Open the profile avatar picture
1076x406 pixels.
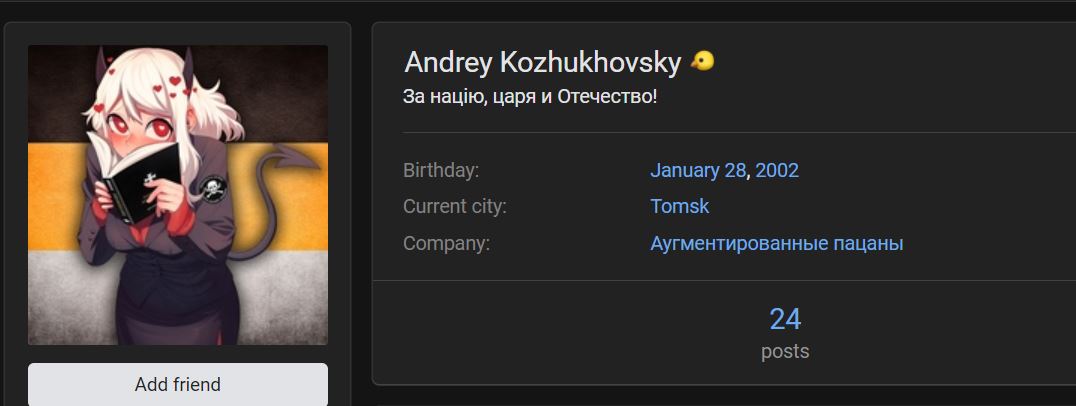(x=178, y=195)
